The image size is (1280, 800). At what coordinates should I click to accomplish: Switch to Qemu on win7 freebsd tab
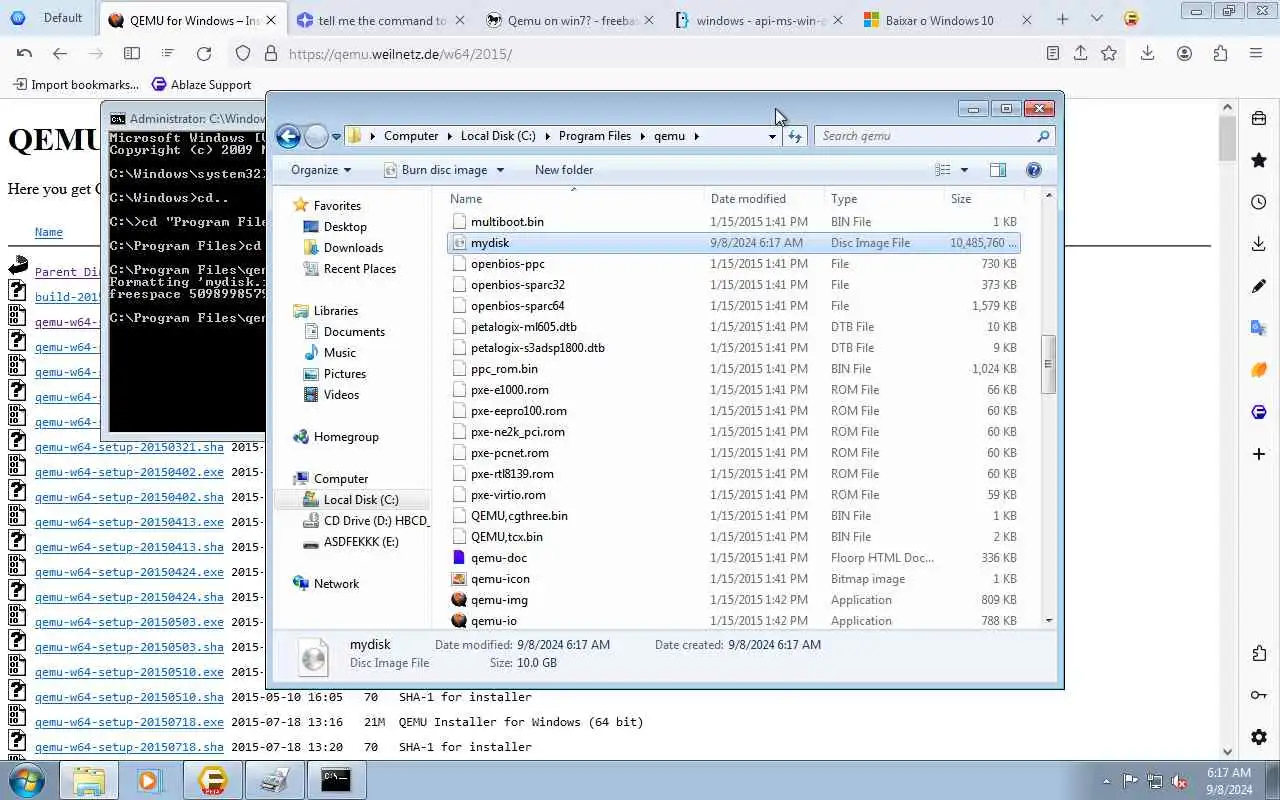569,20
